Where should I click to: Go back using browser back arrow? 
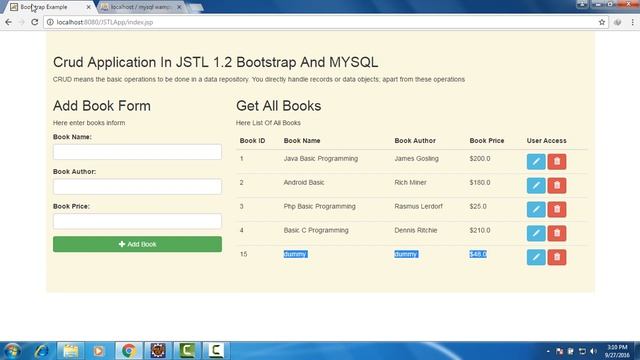tap(9, 22)
